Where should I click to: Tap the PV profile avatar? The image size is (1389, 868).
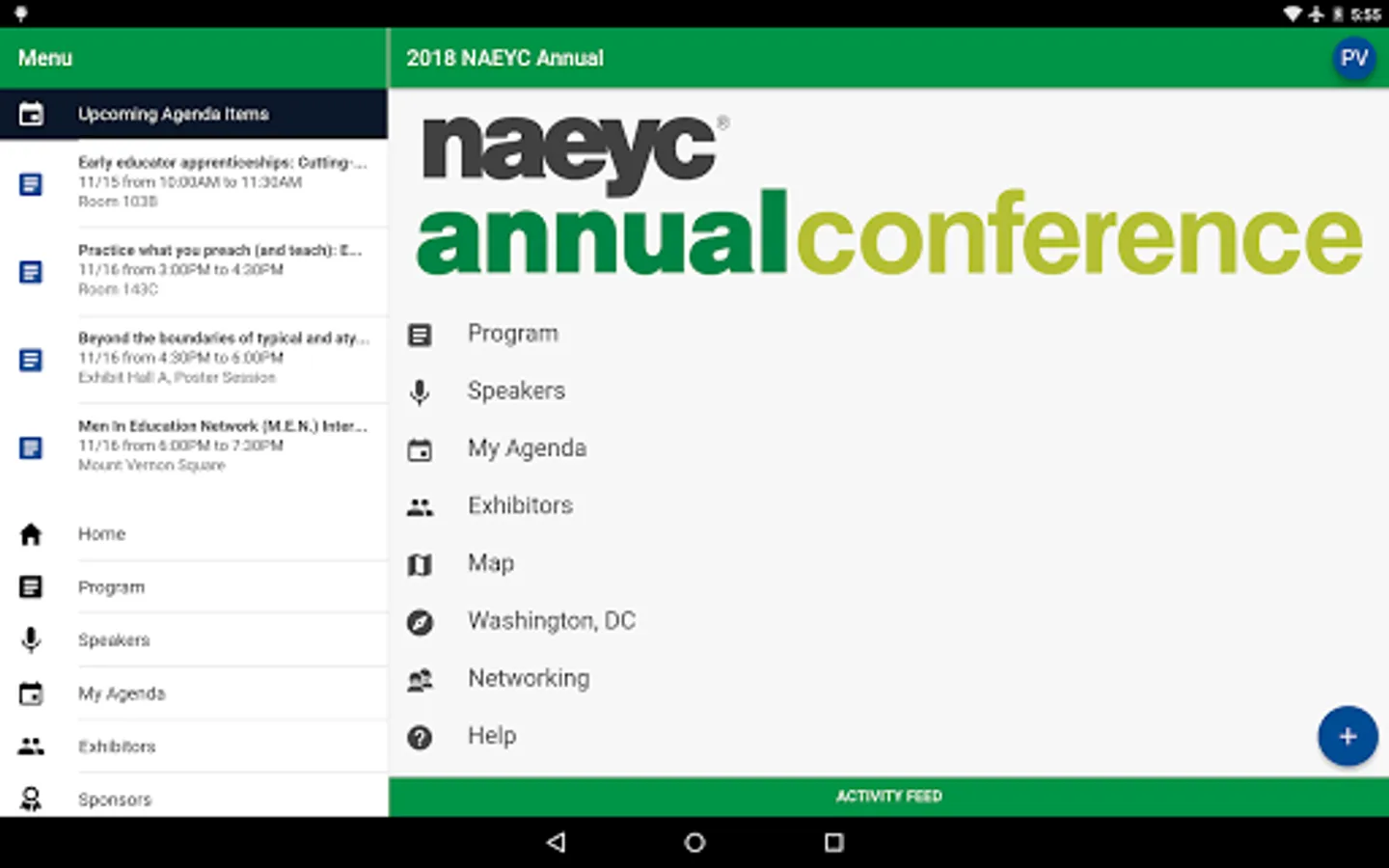point(1353,59)
